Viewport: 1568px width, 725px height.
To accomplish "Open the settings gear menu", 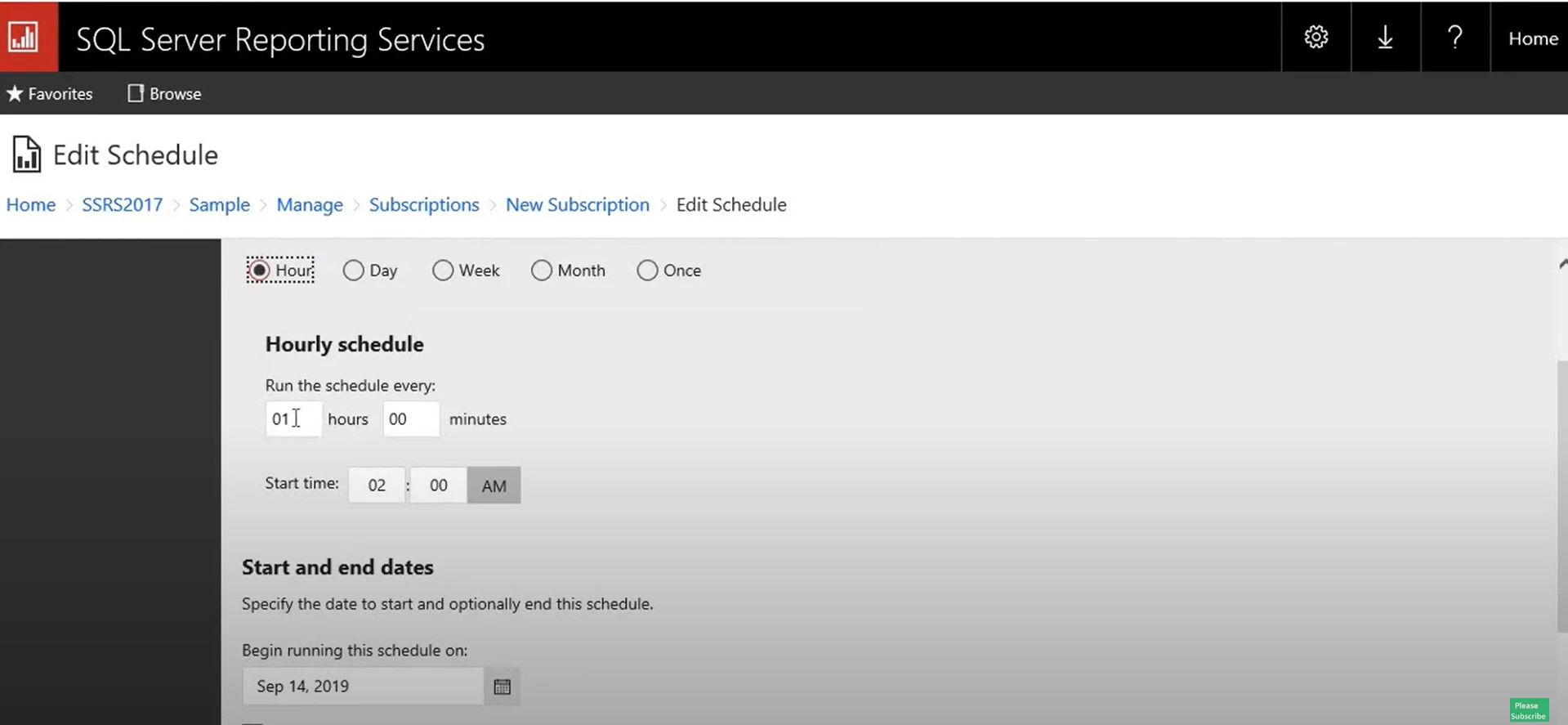I will click(1316, 38).
